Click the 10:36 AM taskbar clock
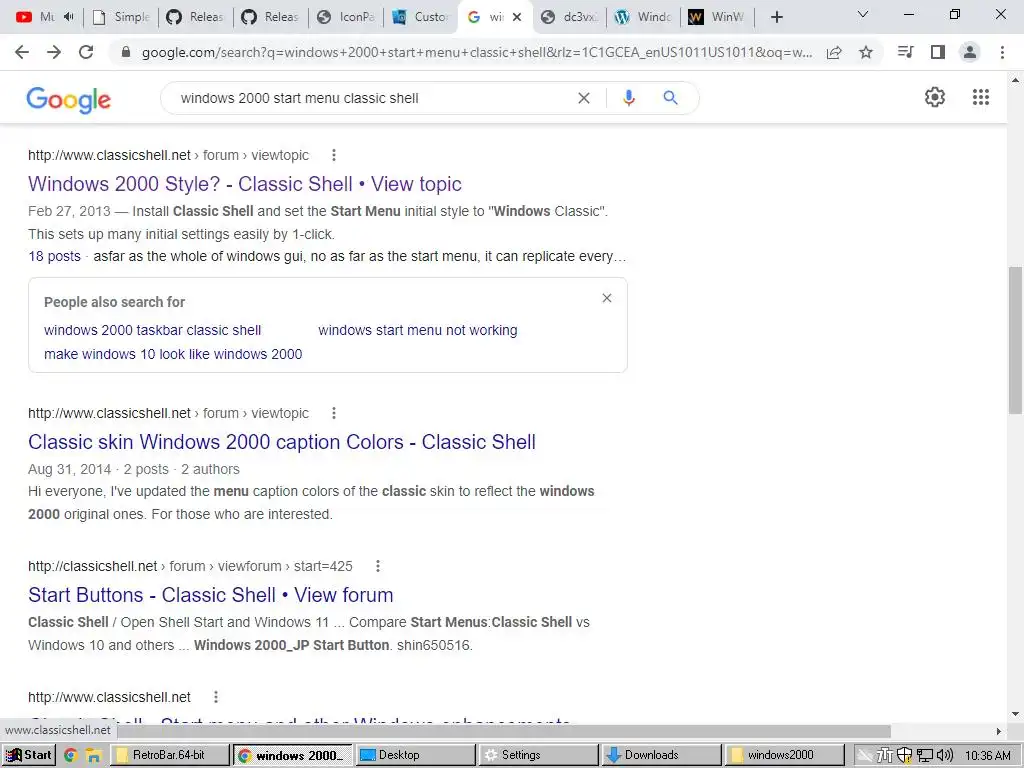This screenshot has height=768, width=1024. click(987, 756)
